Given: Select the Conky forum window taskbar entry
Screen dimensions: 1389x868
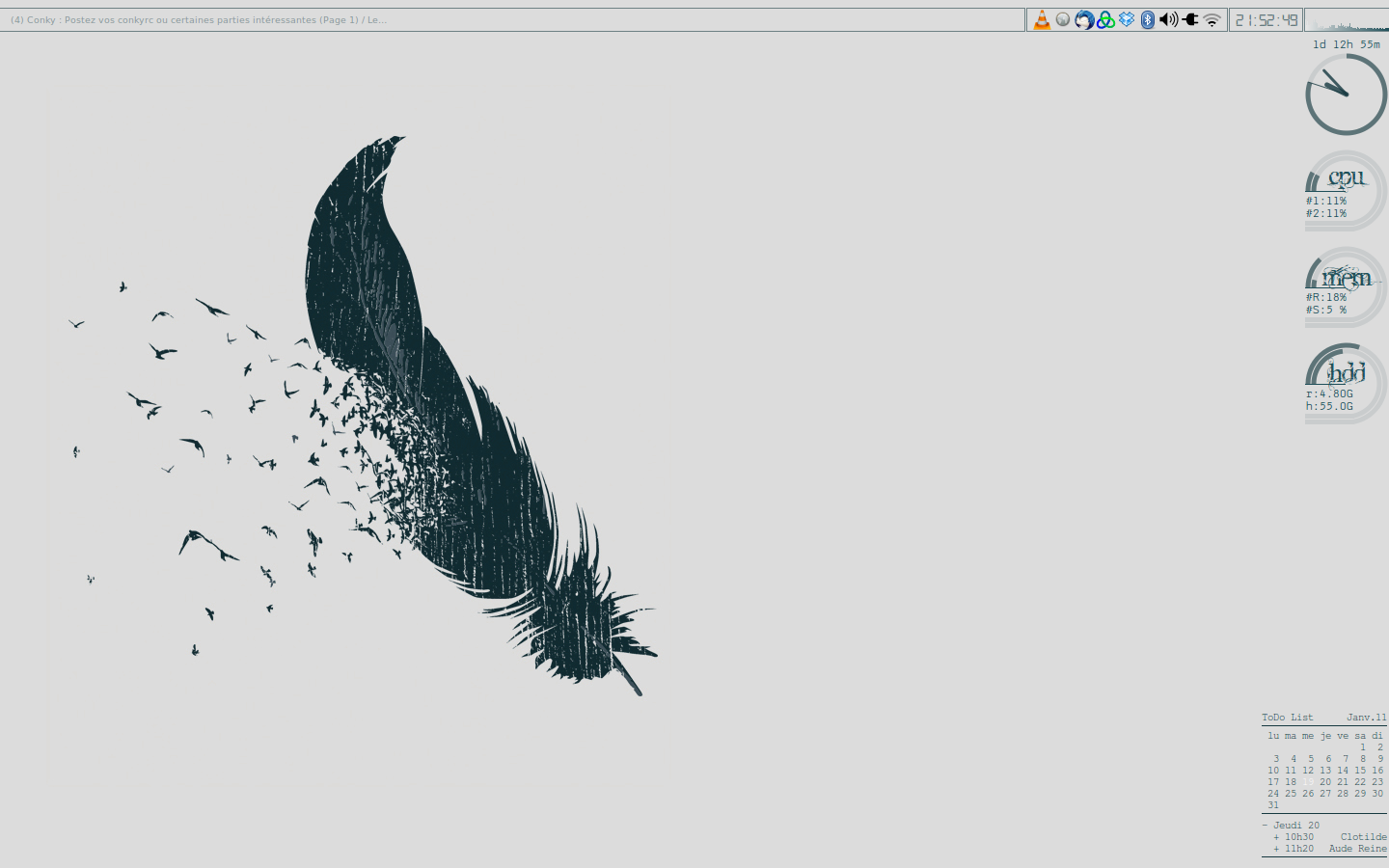Looking at the screenshot, I should [512, 20].
